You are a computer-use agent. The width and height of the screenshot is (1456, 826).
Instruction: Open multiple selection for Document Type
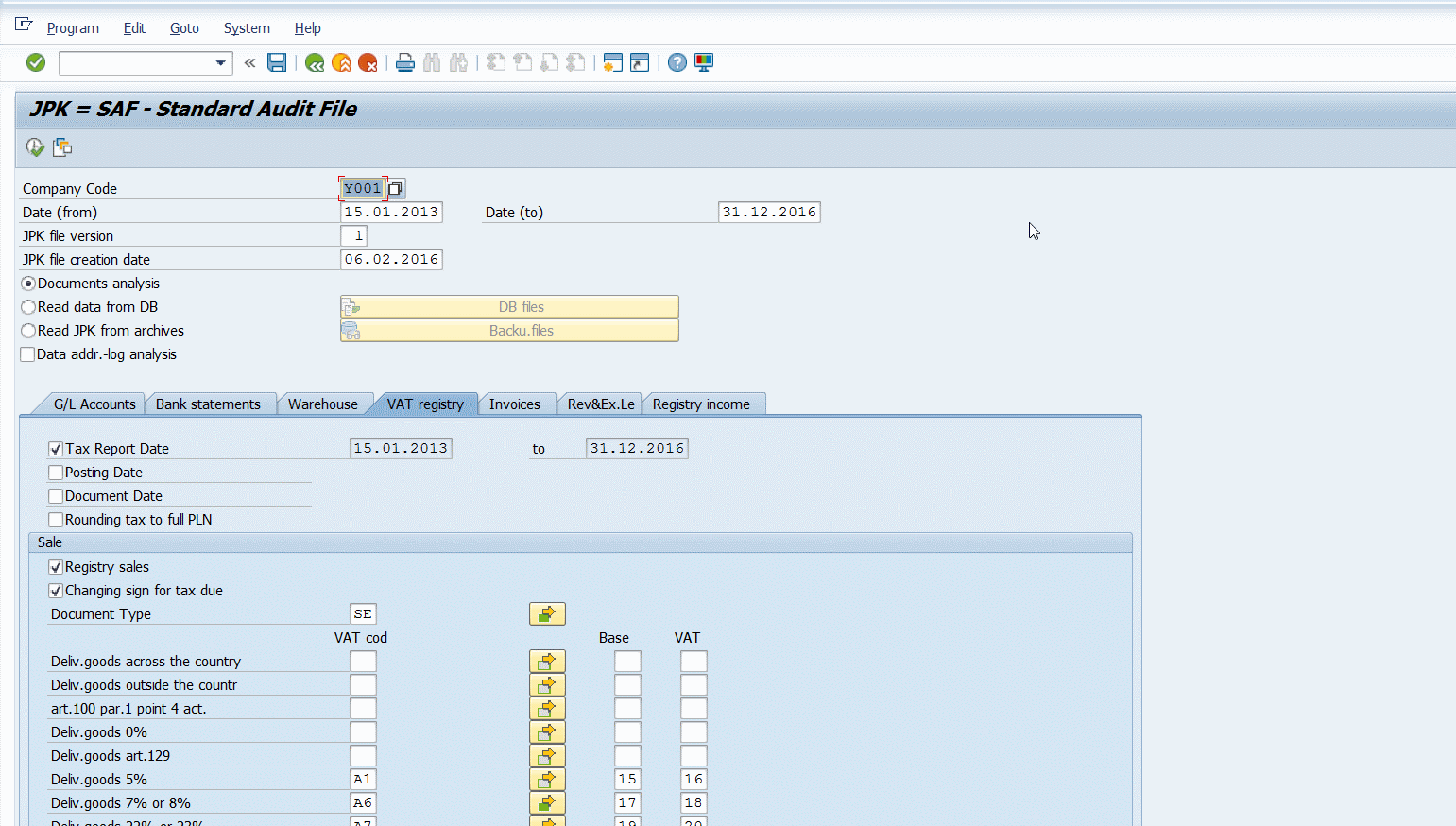click(x=547, y=614)
